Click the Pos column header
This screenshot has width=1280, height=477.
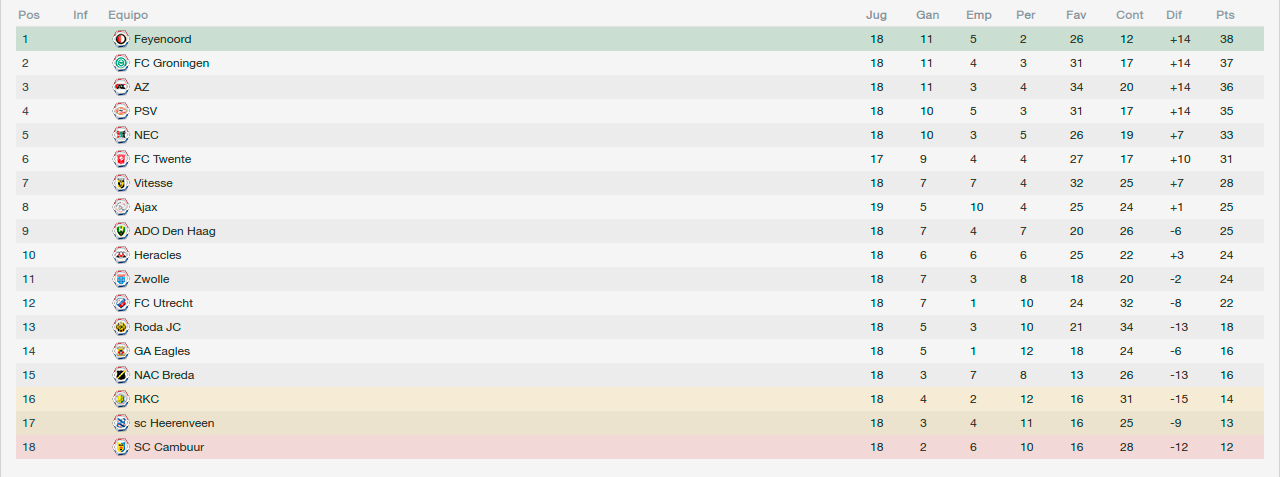pos(28,15)
